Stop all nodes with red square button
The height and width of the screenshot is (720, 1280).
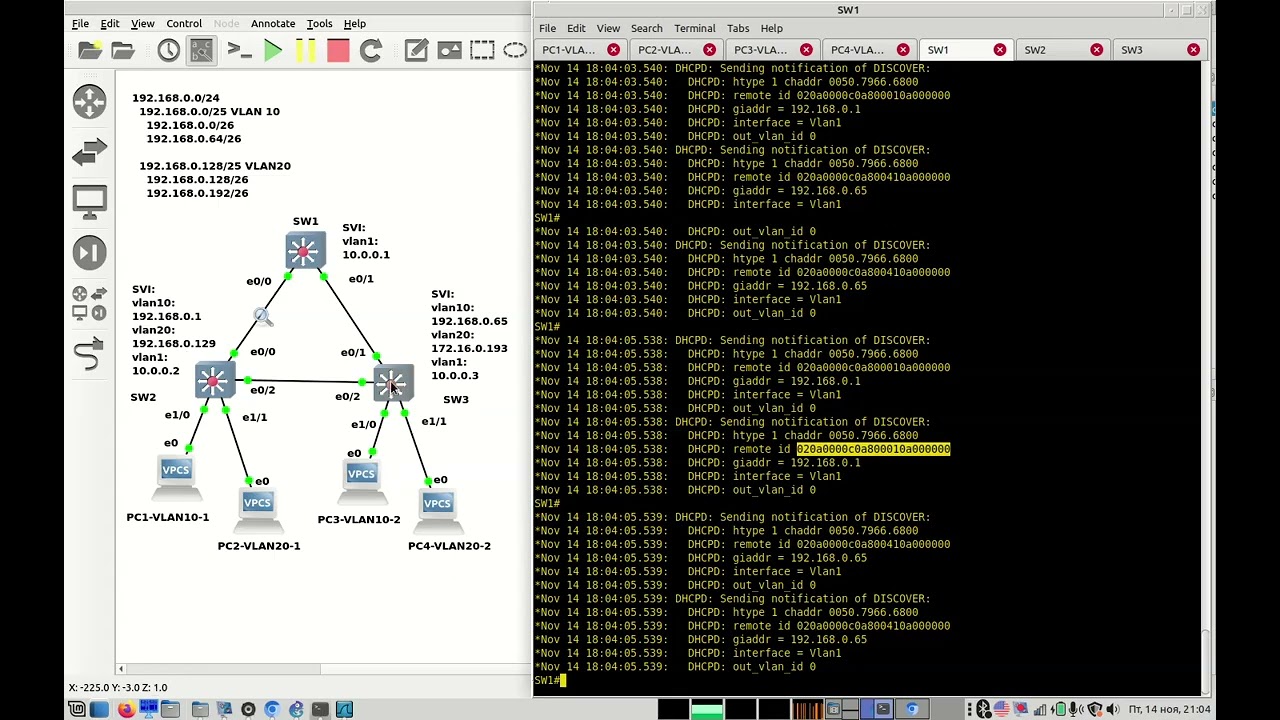tap(338, 50)
